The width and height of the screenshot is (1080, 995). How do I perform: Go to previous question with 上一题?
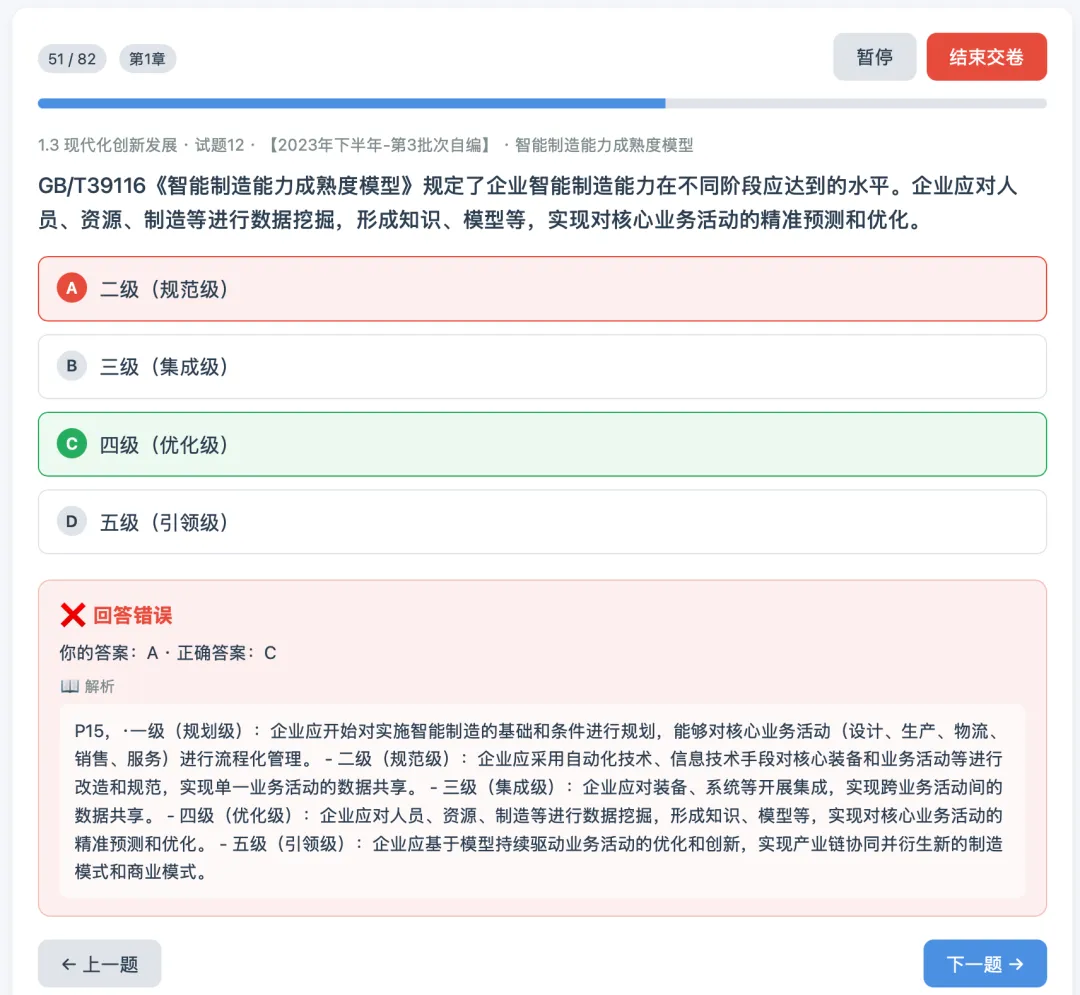coord(100,963)
